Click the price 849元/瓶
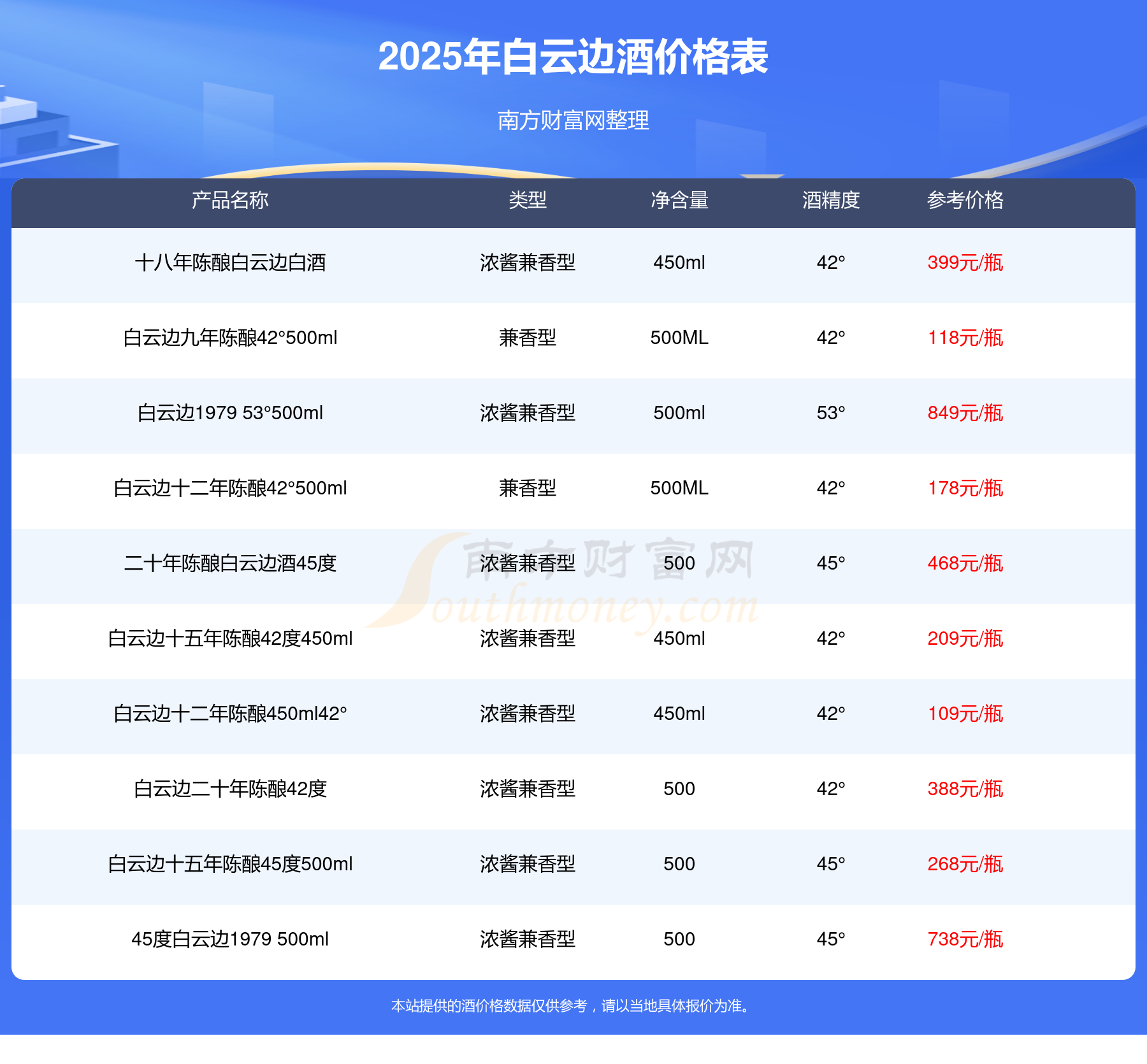 [965, 413]
